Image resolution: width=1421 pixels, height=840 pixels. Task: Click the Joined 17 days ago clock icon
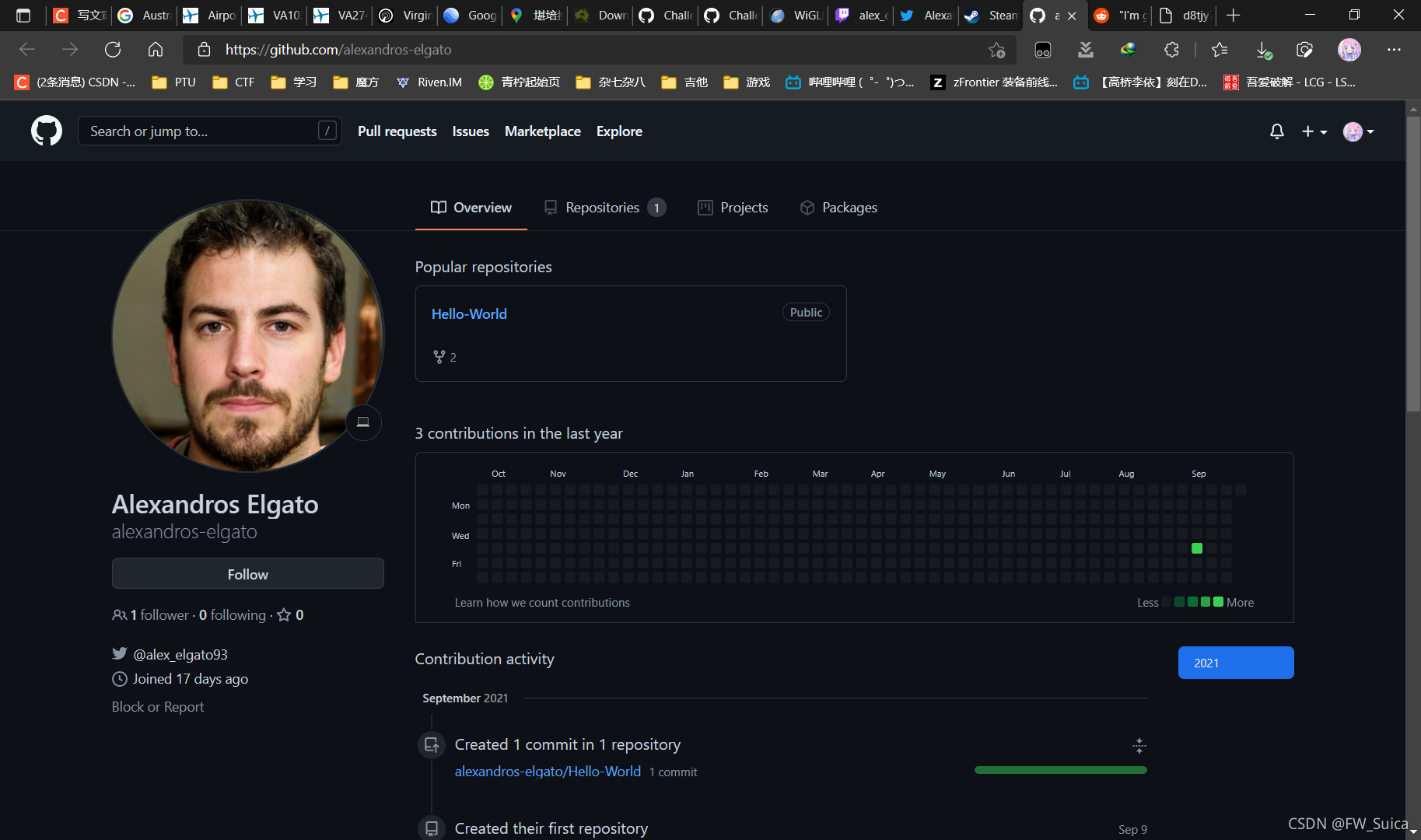[x=120, y=679]
